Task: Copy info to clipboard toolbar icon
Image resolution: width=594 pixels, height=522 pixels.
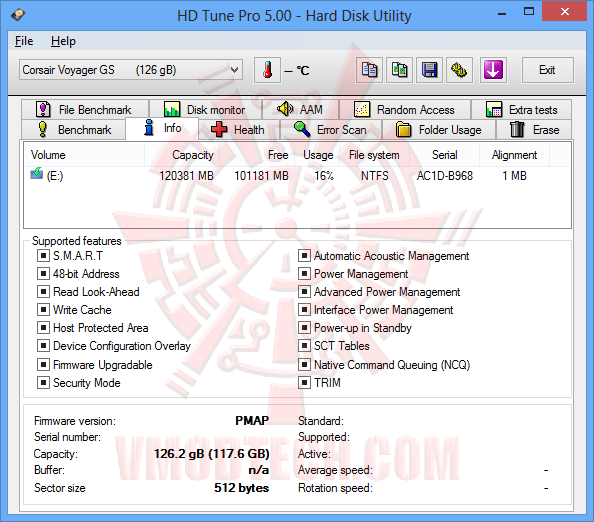Action: pyautogui.click(x=369, y=70)
